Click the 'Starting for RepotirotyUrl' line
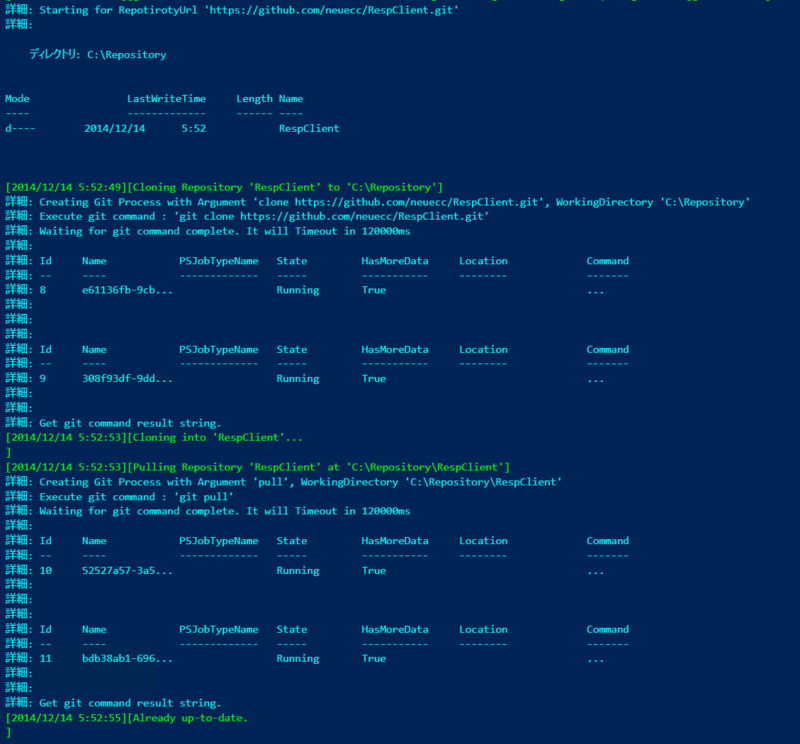The height and width of the screenshot is (744, 800). (232, 10)
